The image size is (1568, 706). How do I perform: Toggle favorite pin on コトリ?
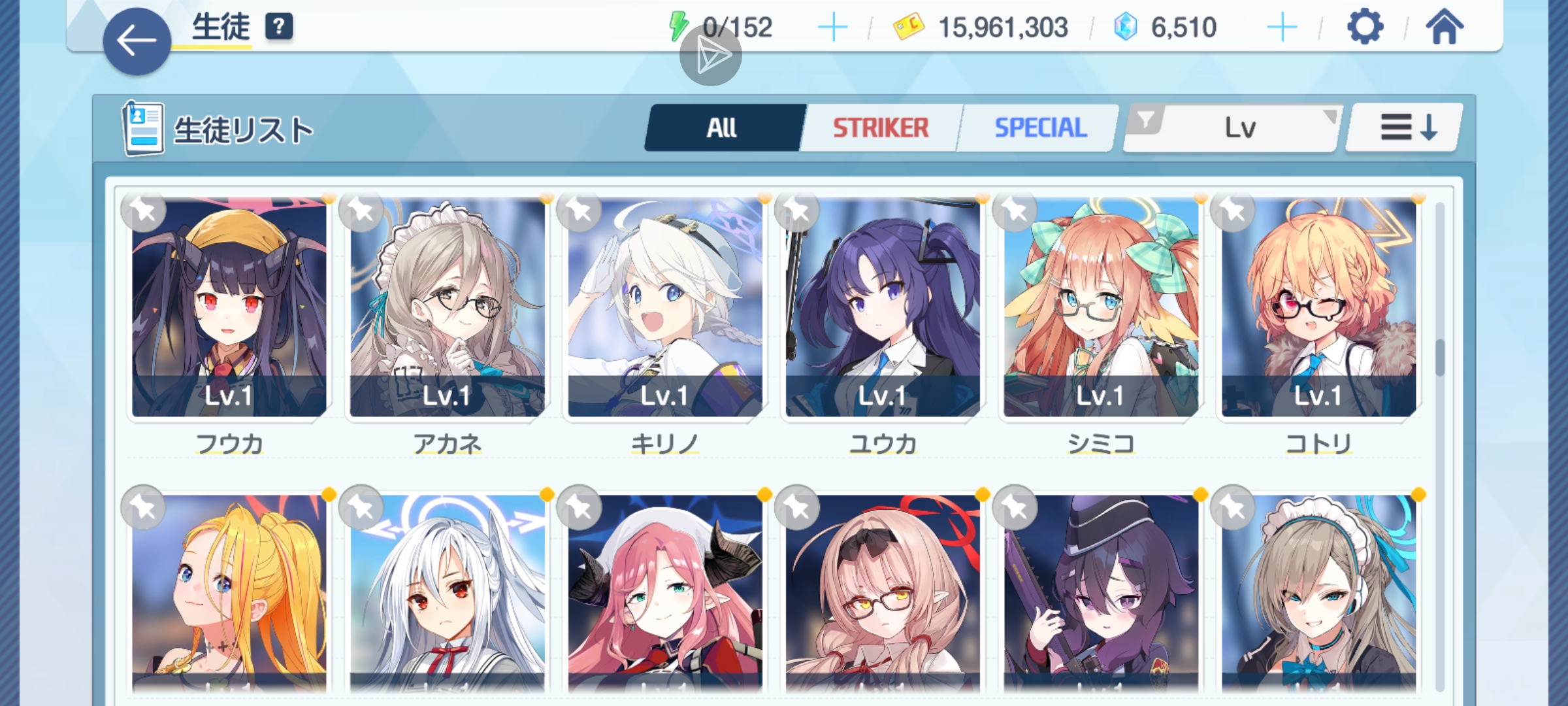click(x=1233, y=211)
